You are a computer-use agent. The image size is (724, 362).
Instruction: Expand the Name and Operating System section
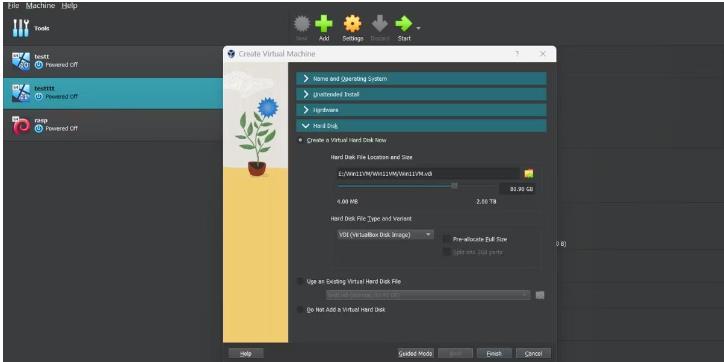coord(421,78)
